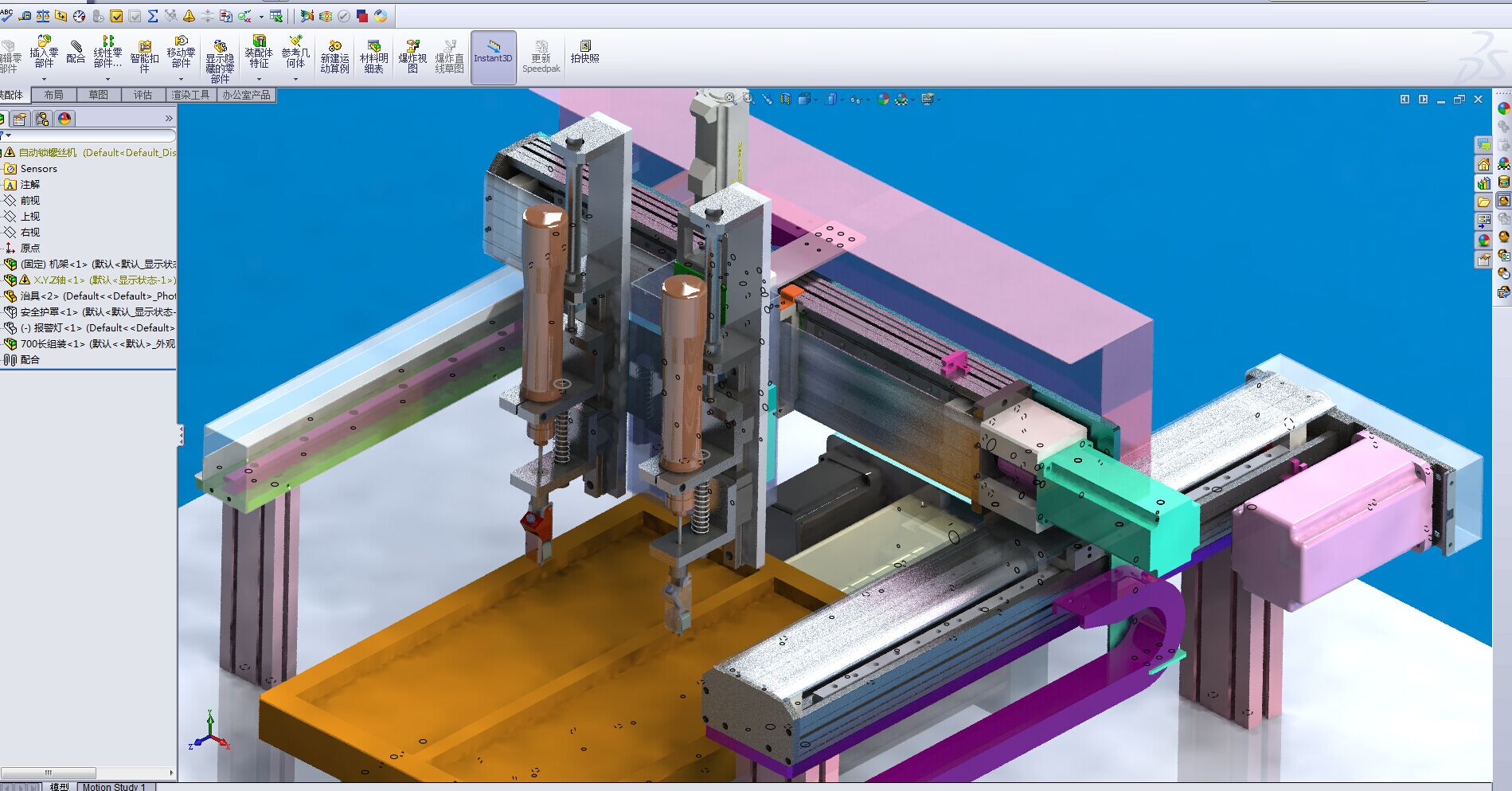1512x791 pixels.
Task: Toggle the Instant3D button
Action: pos(494,57)
